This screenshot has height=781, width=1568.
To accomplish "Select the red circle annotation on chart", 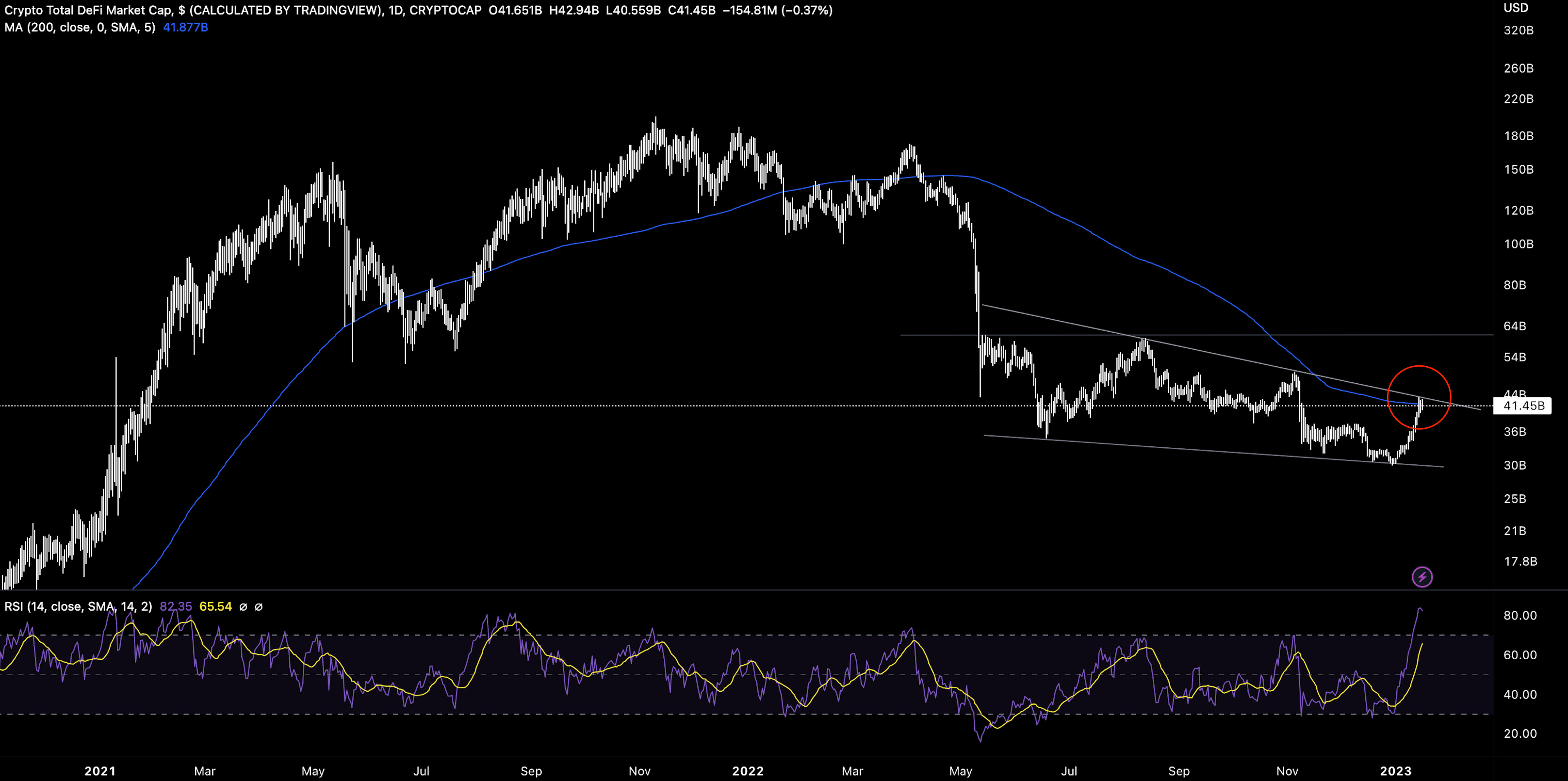I will [1419, 397].
